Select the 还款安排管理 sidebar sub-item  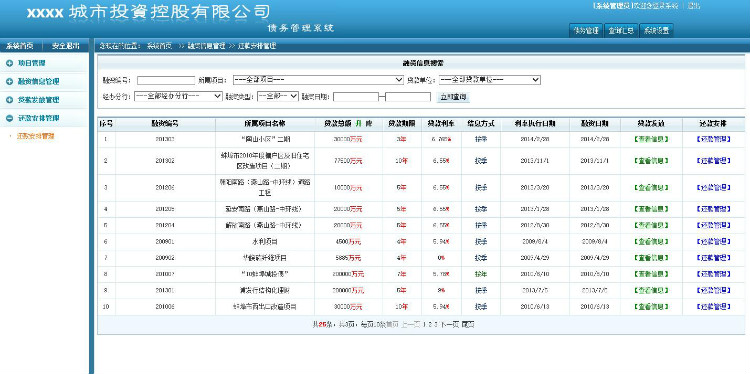36,136
